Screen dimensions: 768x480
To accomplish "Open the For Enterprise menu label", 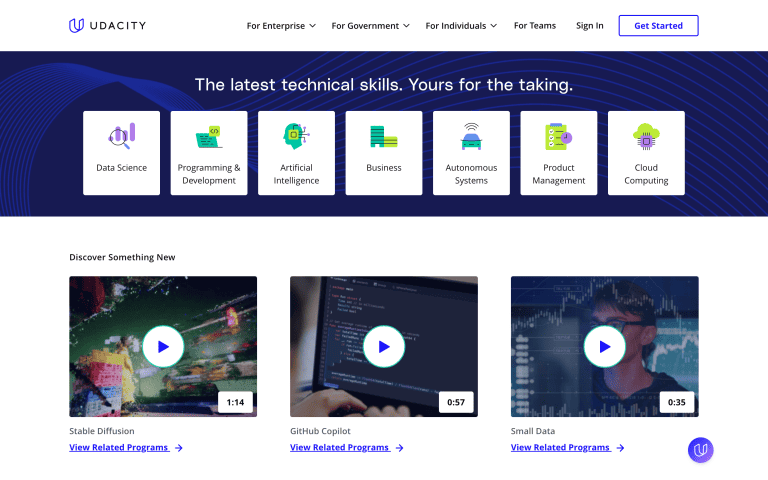I will coord(276,25).
